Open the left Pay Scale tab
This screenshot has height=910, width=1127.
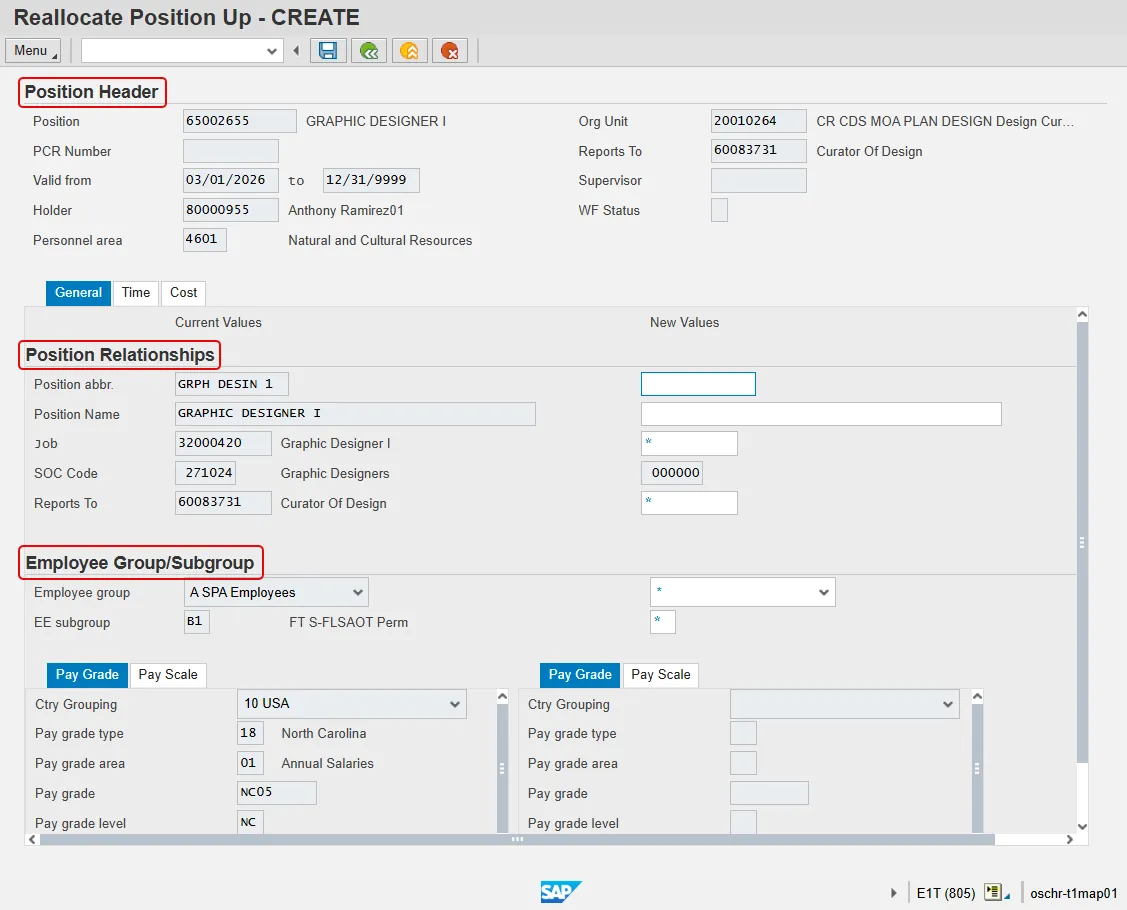tap(168, 675)
